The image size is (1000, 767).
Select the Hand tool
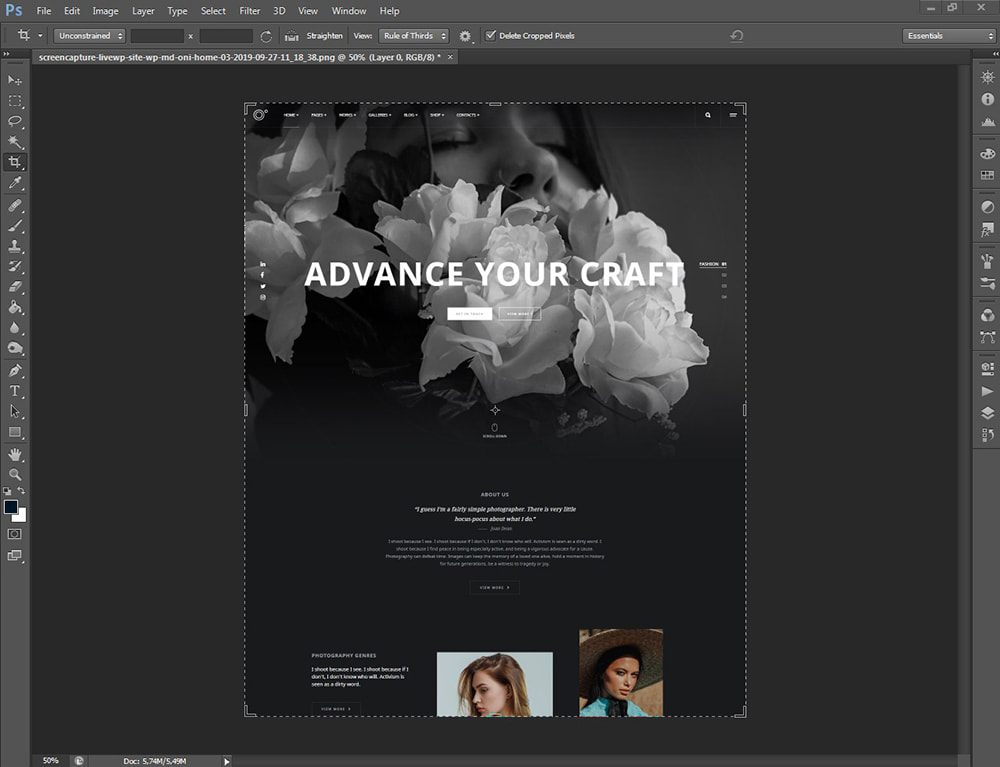tap(15, 455)
